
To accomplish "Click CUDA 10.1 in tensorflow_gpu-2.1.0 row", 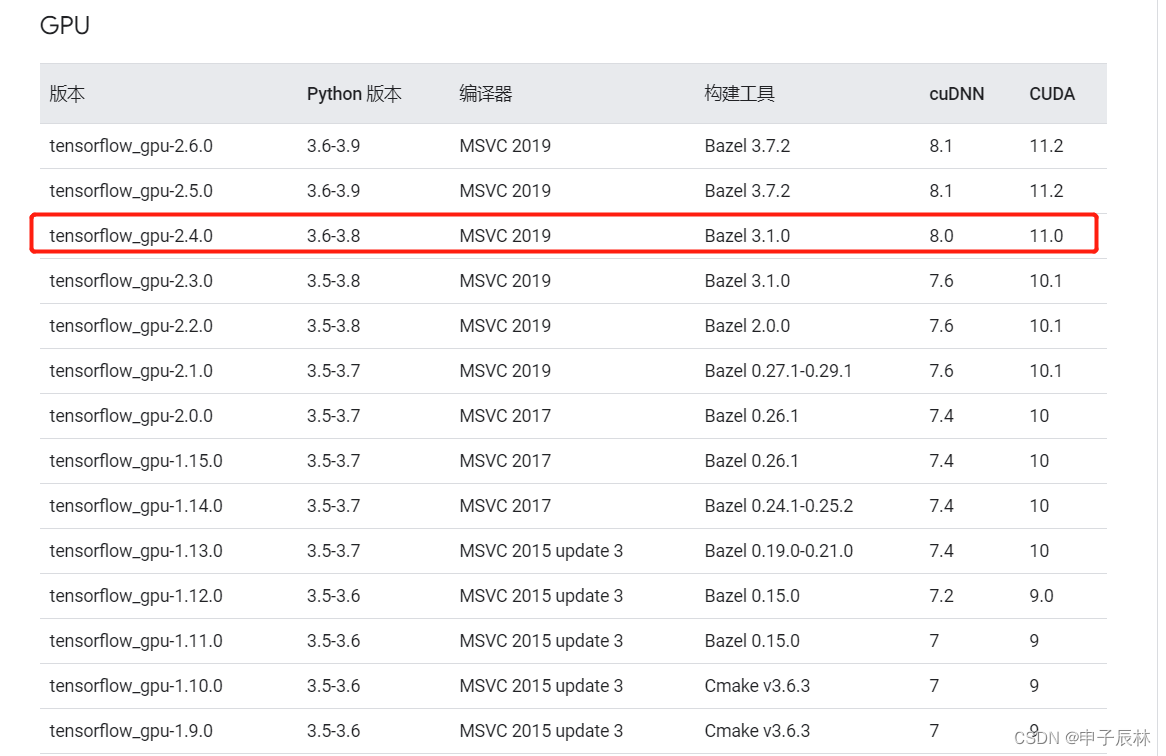I will (x=1046, y=371).
